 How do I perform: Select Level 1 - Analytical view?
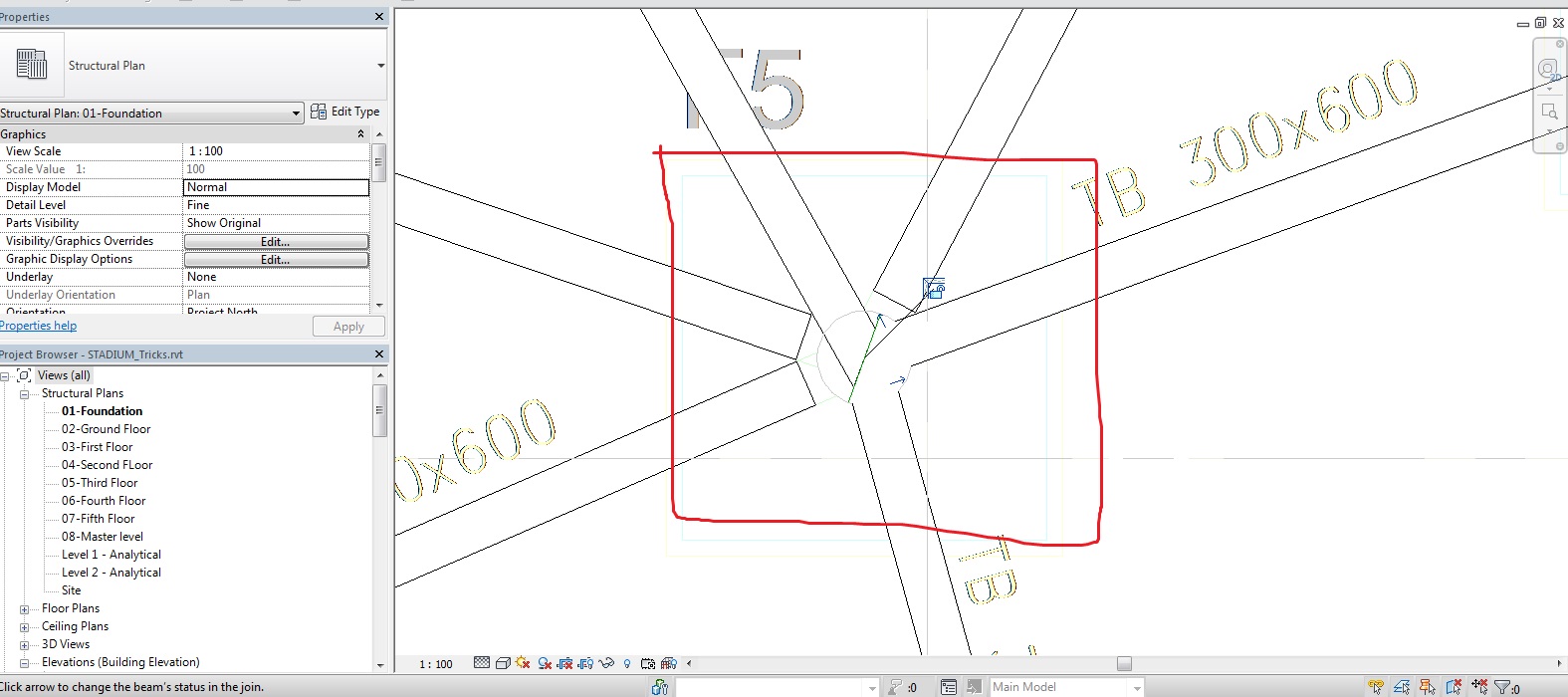click(111, 555)
